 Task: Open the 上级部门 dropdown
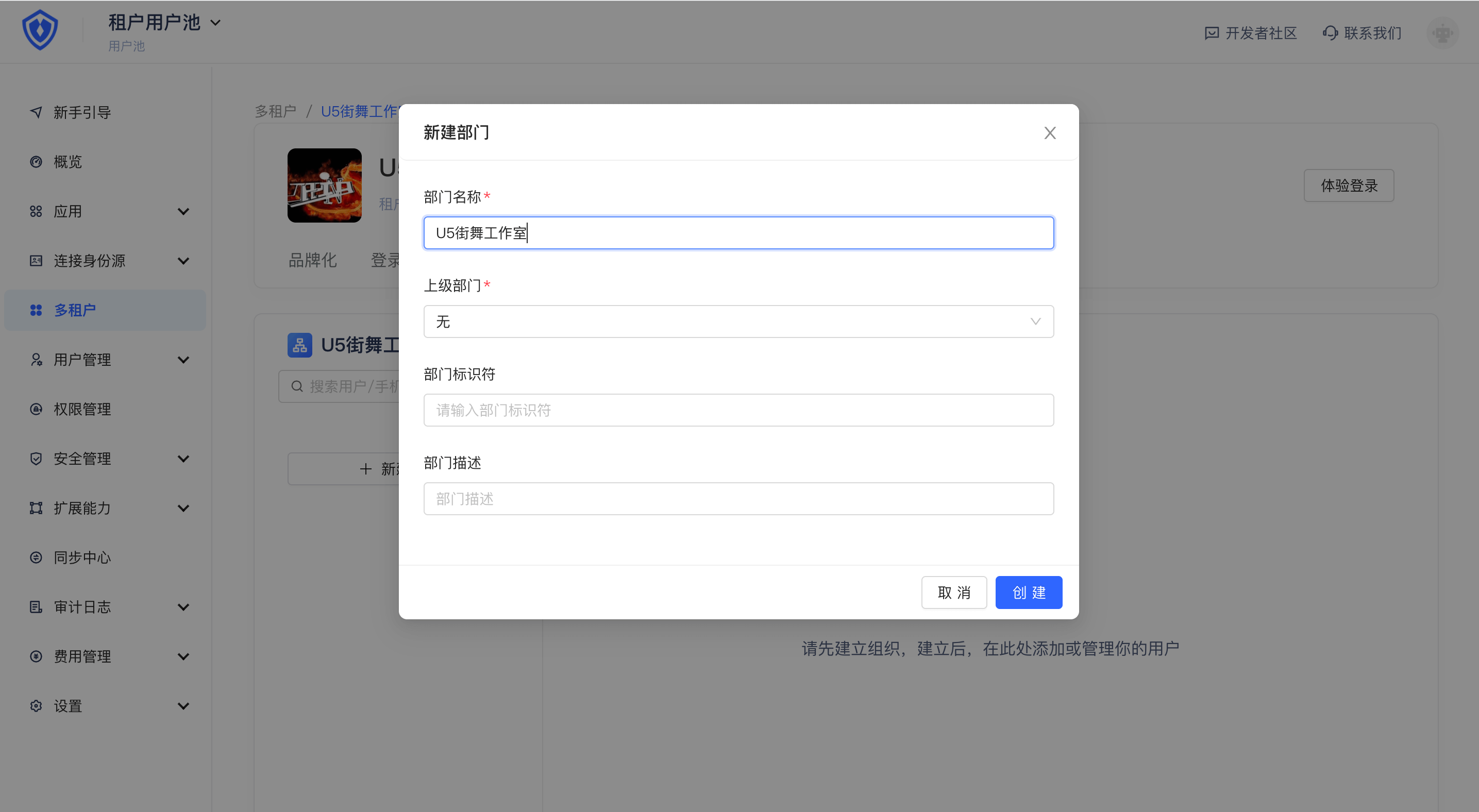coord(738,322)
